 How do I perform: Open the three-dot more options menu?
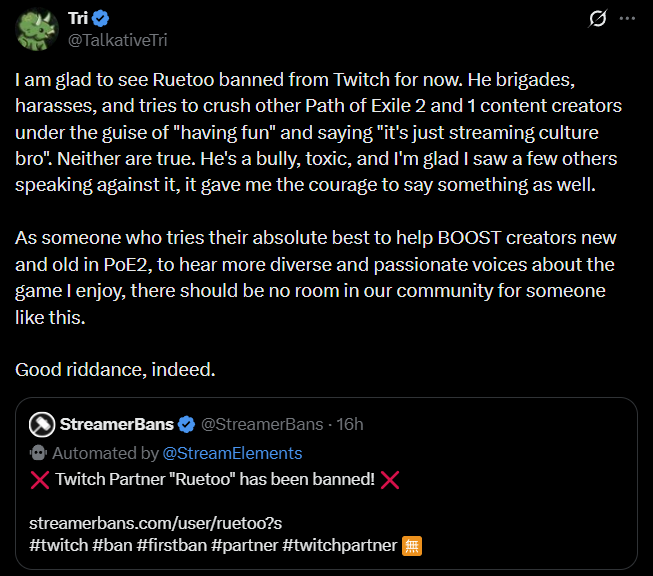627,19
